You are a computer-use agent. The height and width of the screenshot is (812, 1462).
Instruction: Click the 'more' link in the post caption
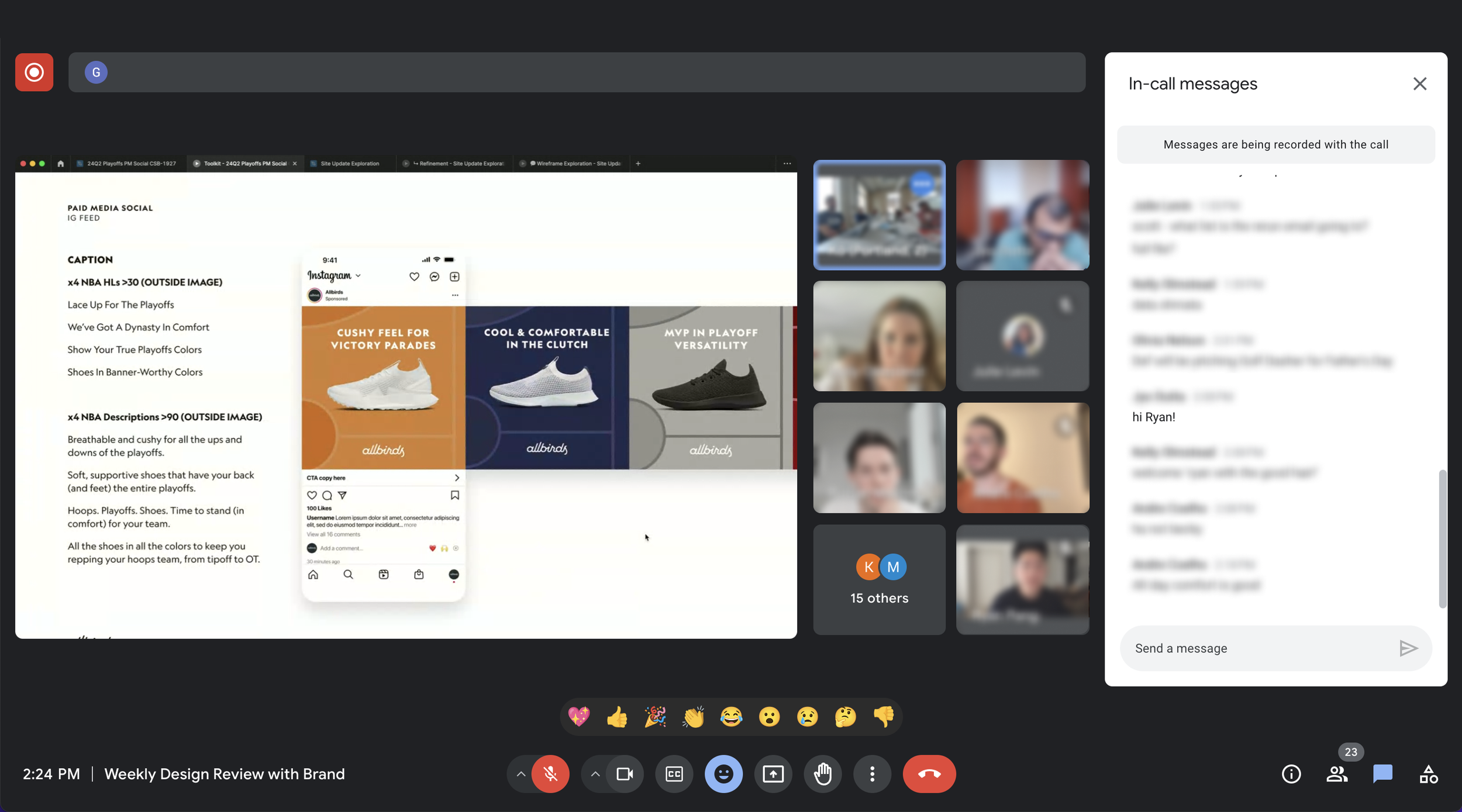coord(411,525)
